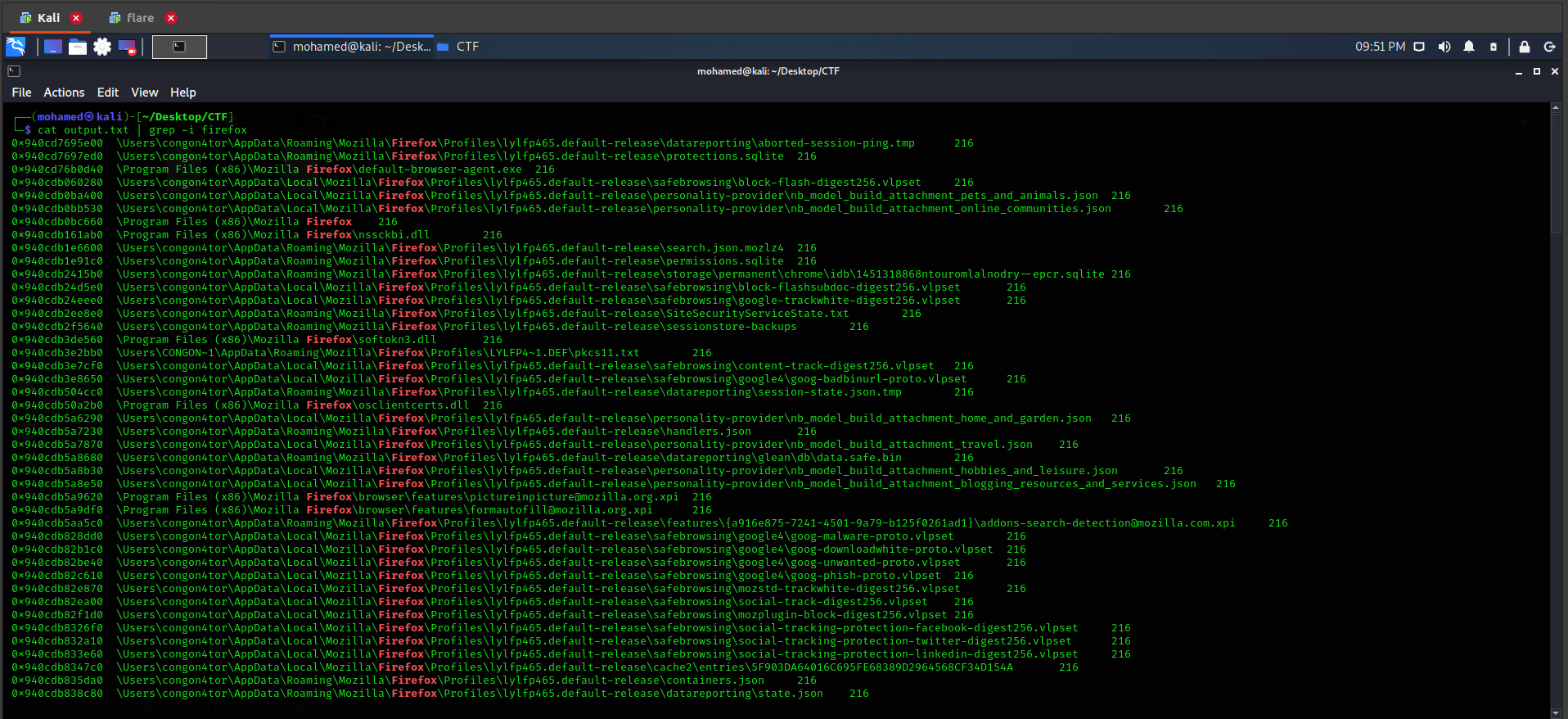Click 'osclientcerts.dll' file name

414,405
